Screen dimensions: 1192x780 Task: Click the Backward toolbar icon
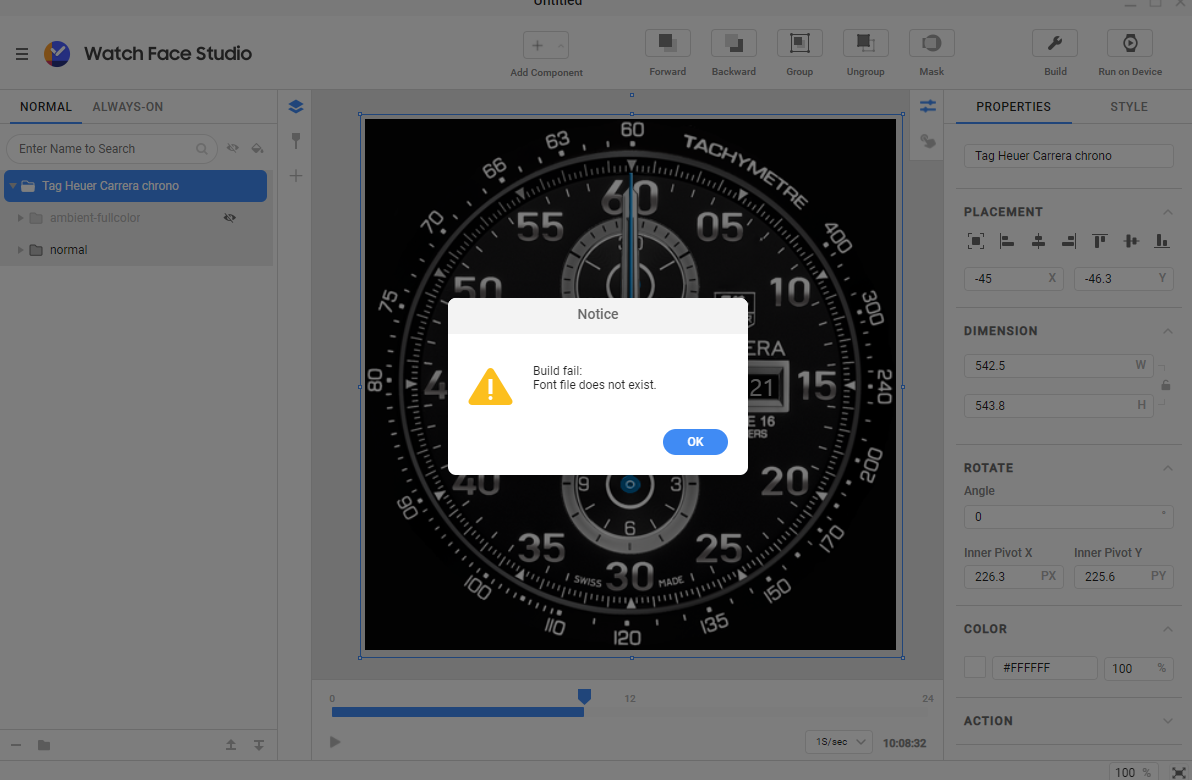point(734,43)
